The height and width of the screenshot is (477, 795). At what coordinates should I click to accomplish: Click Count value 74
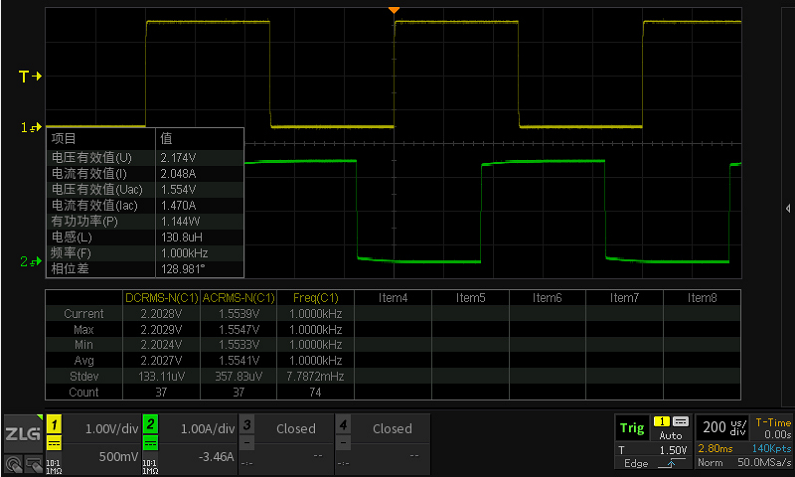[315, 392]
